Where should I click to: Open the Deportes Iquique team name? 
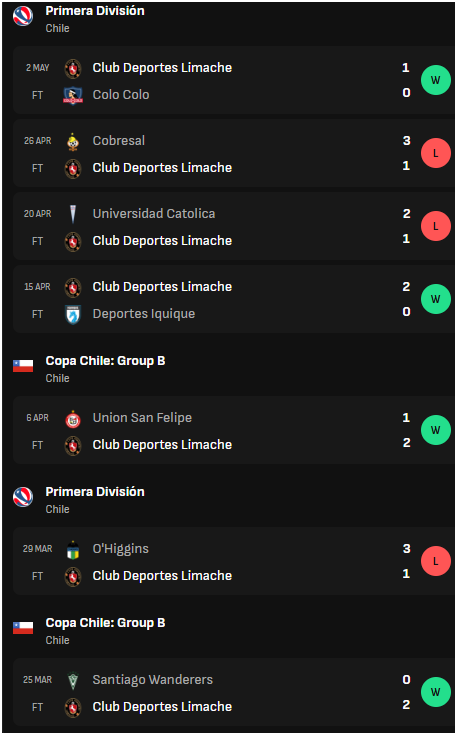click(x=144, y=314)
